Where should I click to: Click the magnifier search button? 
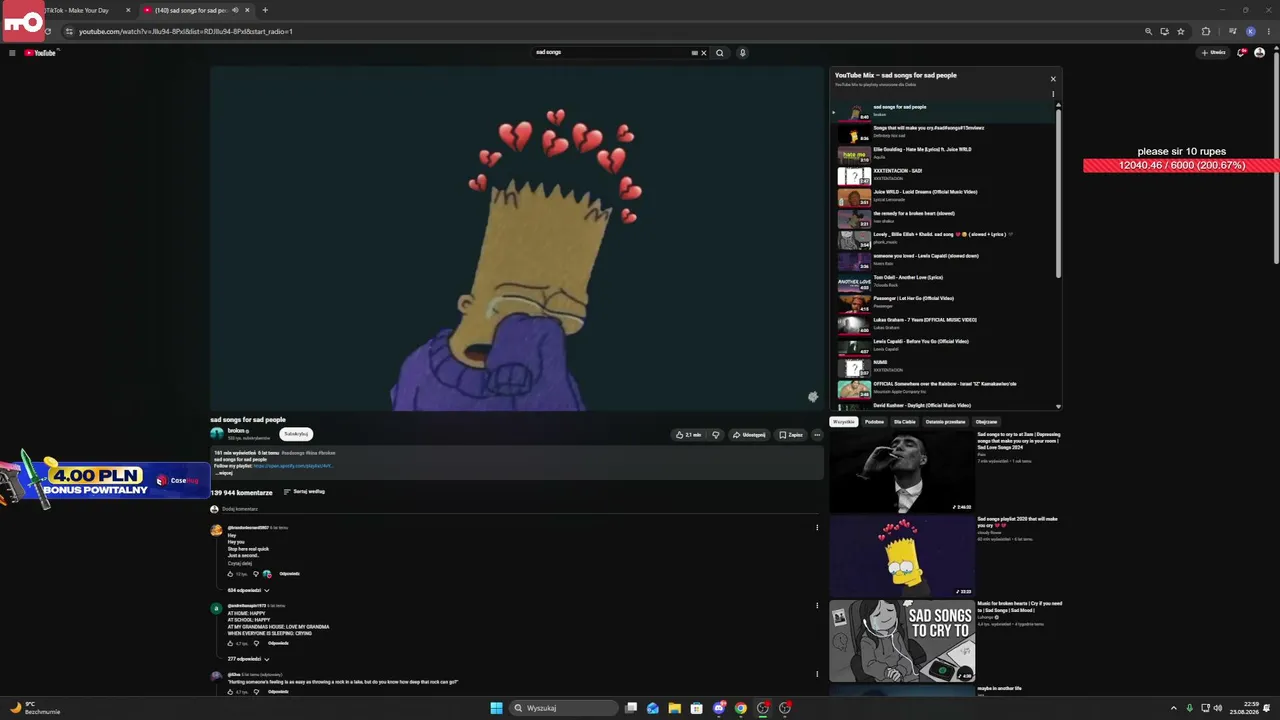pyautogui.click(x=719, y=53)
